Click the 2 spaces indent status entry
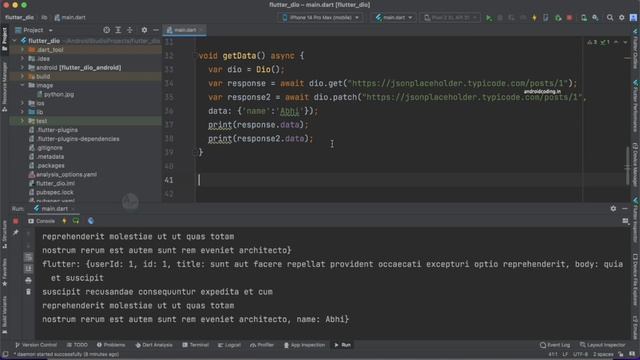This screenshot has width=640, height=360. click(x=603, y=354)
